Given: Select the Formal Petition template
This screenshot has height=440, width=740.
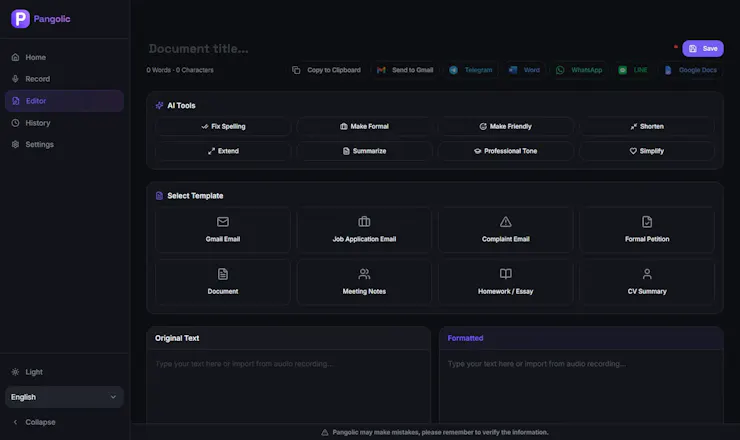Looking at the screenshot, I should point(647,230).
